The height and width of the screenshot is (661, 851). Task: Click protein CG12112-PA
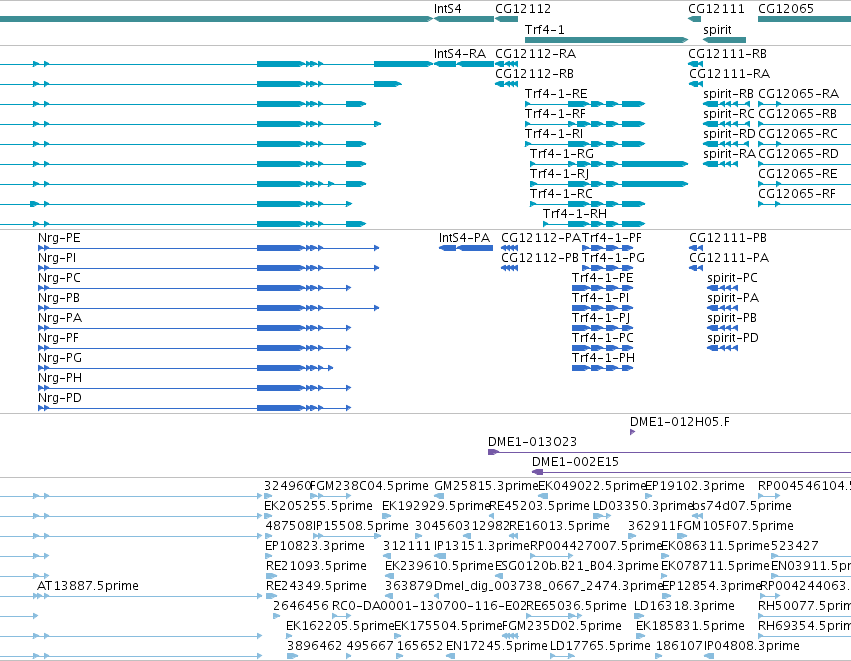tap(541, 238)
